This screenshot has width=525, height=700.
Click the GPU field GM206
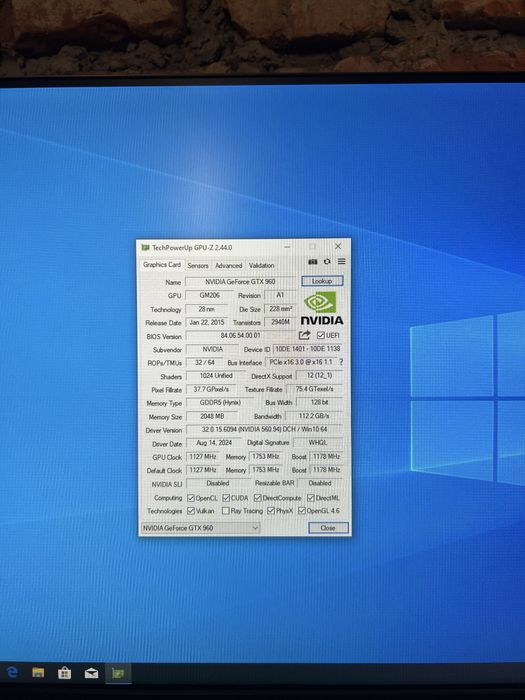(209, 295)
